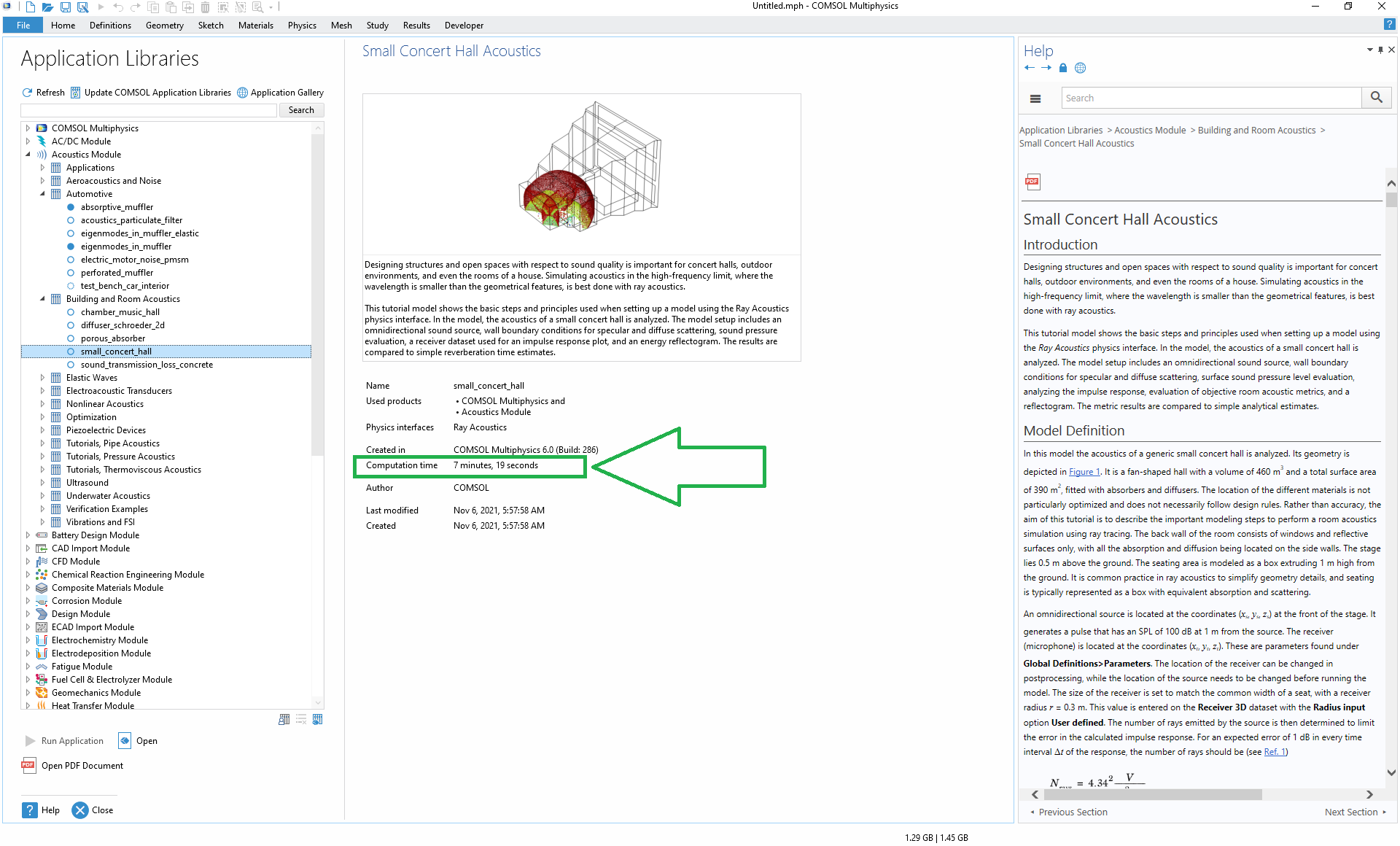Click the blue question mark help icon top right

coord(1389,25)
